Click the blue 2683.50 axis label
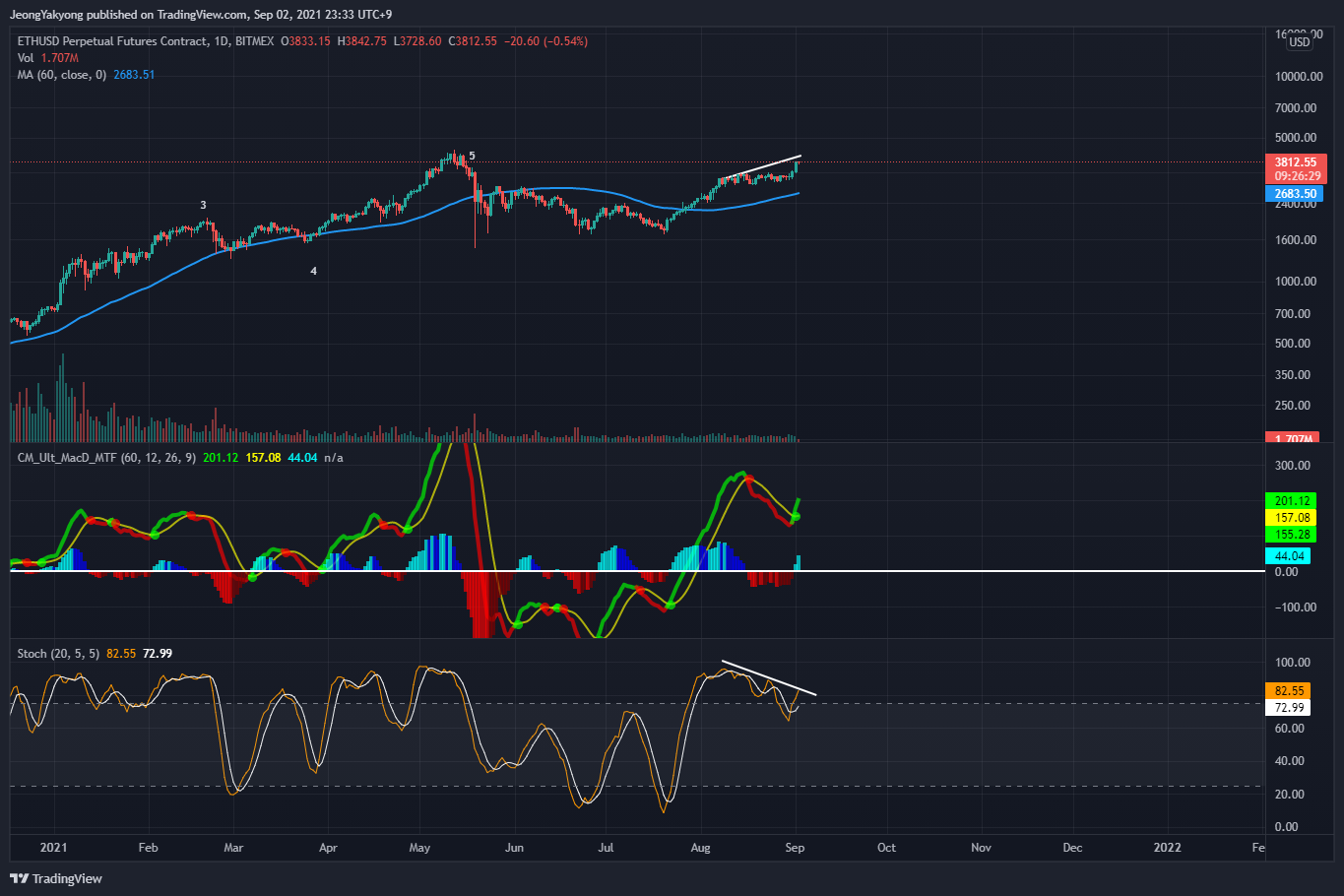Screen dimensions: 1344x896 (1294, 194)
